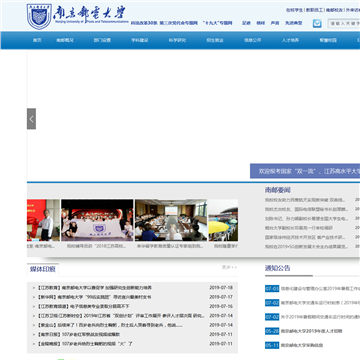360x360 pixels.
Task: Click the conference room meeting thumbnail
Action: 171,220
